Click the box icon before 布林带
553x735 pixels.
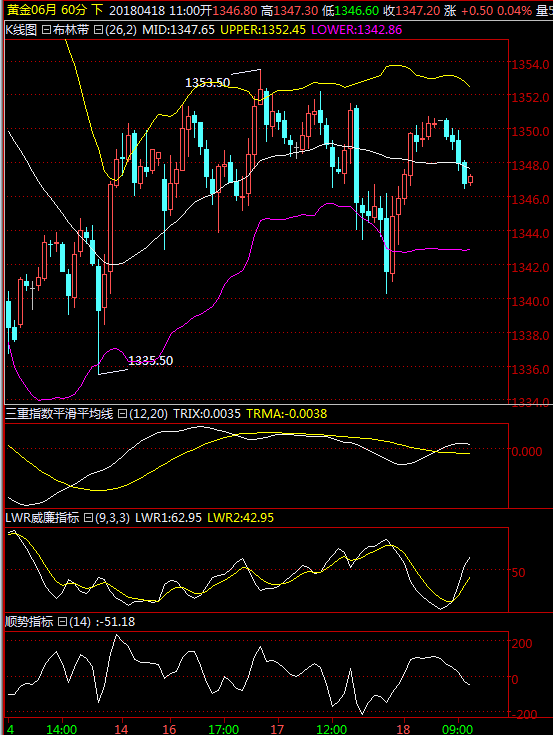46,30
